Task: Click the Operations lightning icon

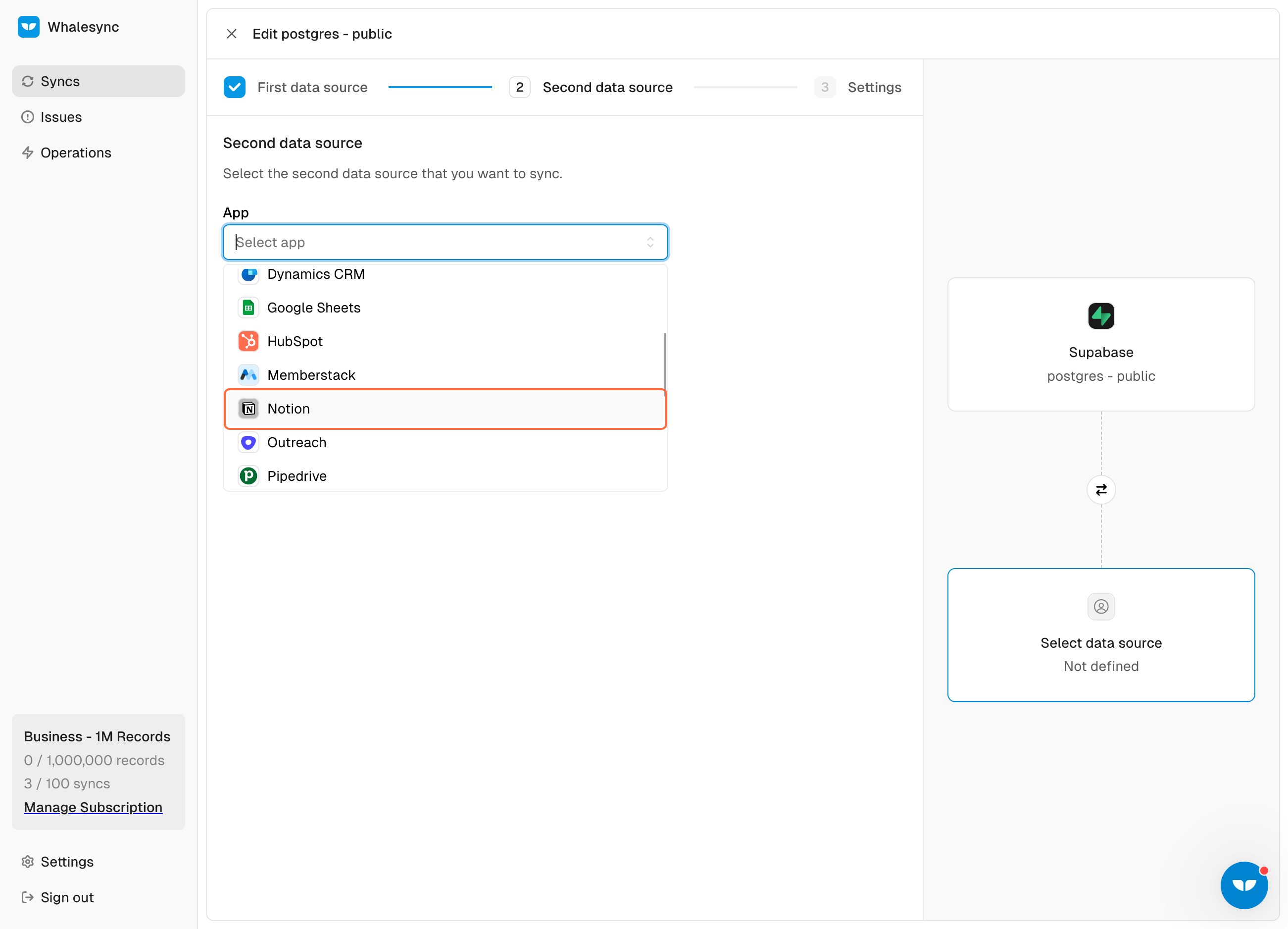Action: point(28,153)
